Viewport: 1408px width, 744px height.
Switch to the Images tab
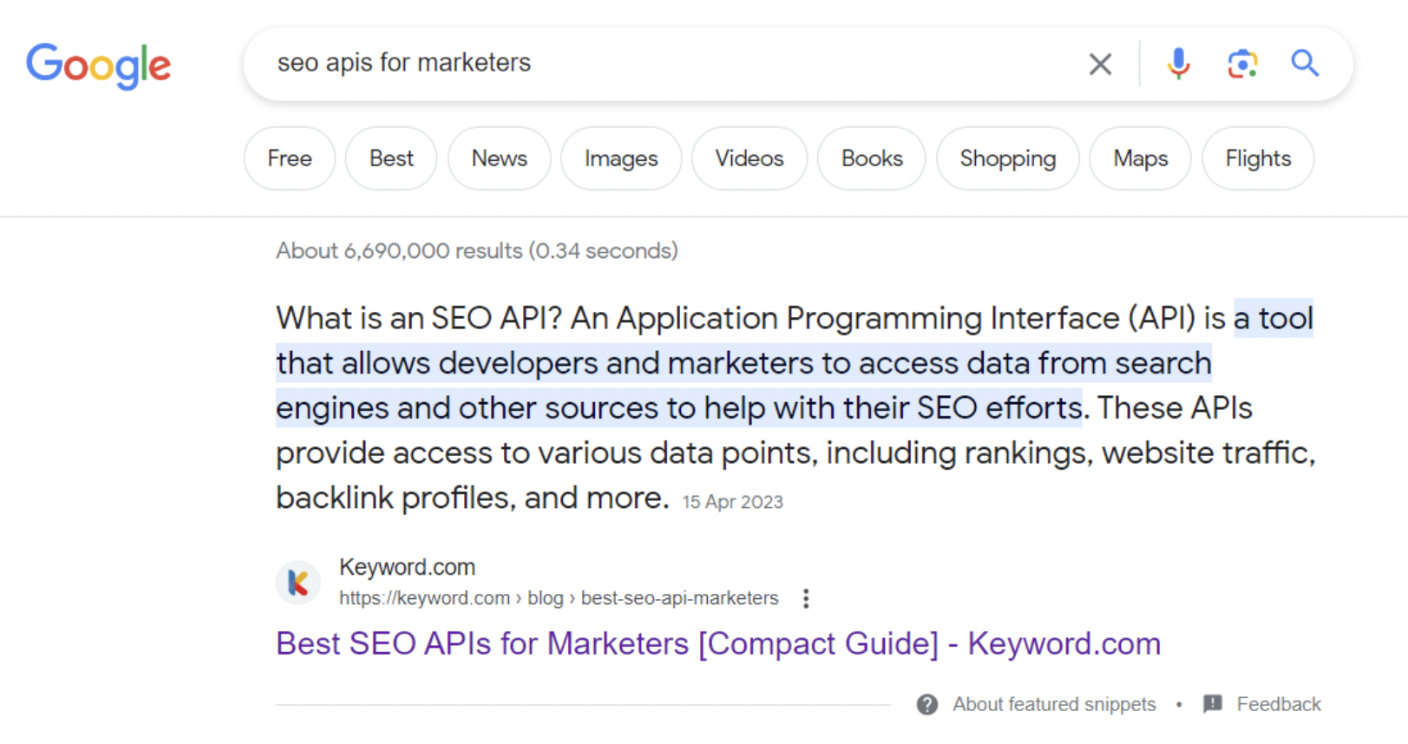pos(620,158)
